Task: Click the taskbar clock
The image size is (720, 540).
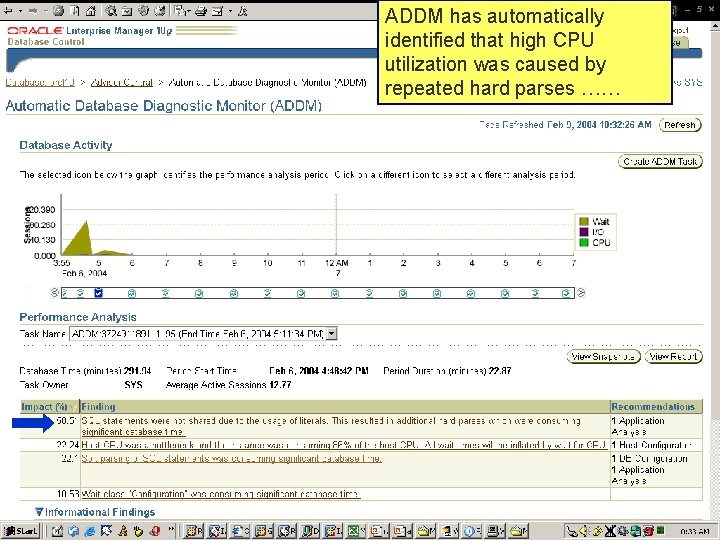Action: [x=695, y=532]
